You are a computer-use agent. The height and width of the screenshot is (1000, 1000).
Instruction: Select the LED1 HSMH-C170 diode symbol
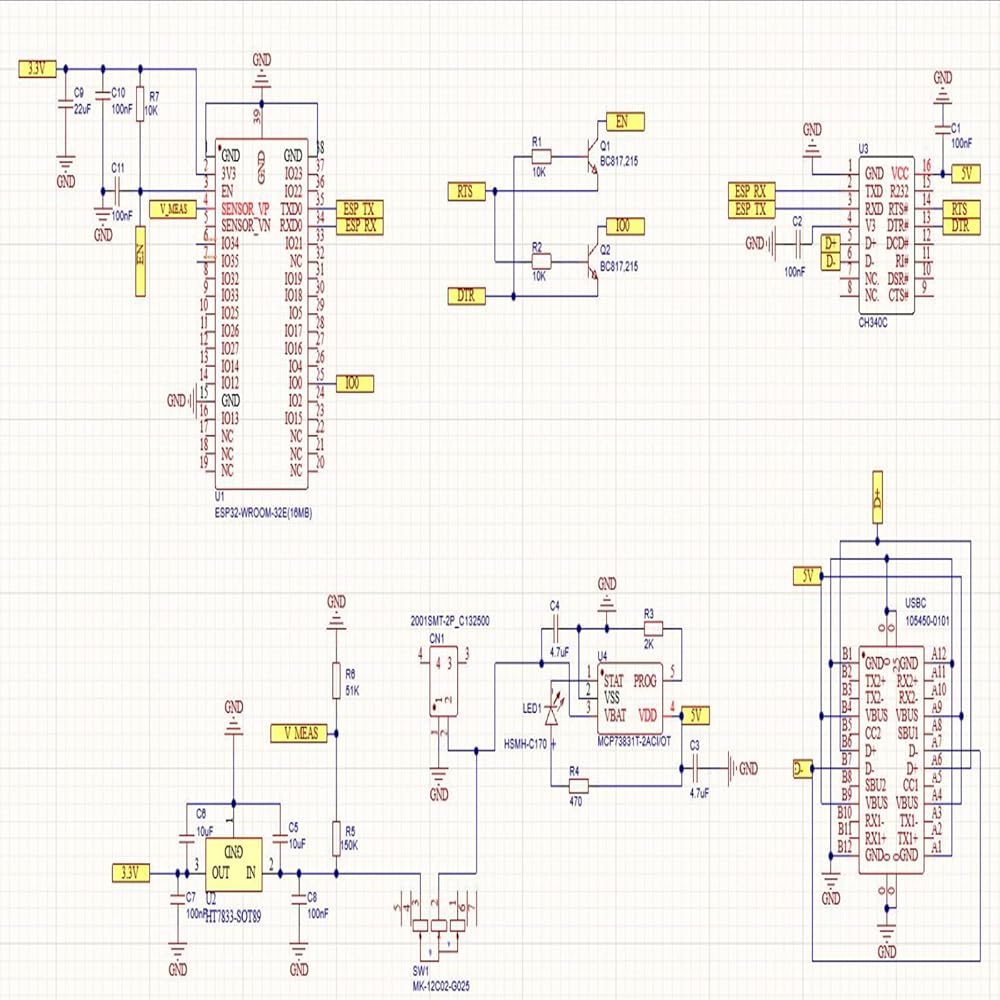tap(552, 713)
